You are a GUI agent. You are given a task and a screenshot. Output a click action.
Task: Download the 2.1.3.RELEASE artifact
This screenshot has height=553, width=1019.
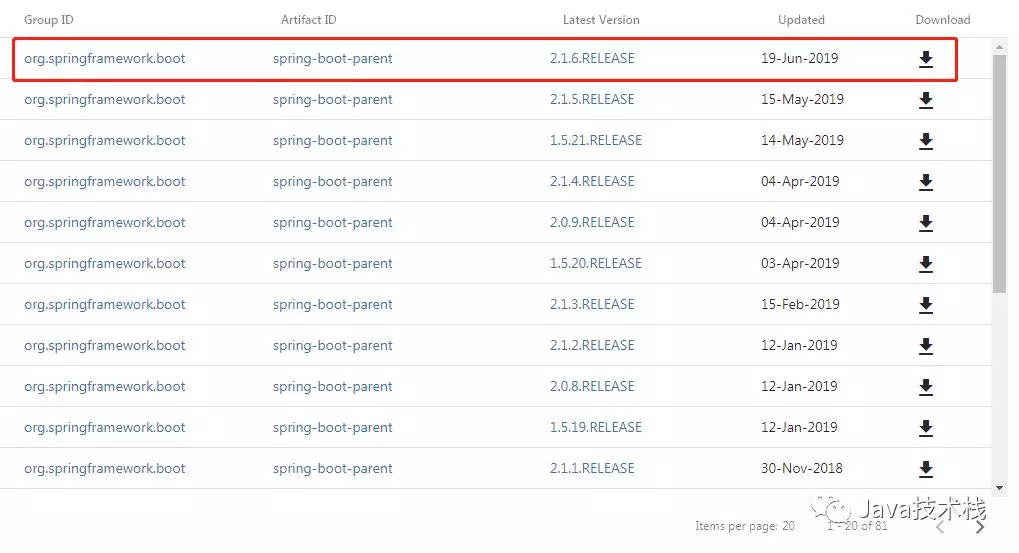tap(925, 305)
